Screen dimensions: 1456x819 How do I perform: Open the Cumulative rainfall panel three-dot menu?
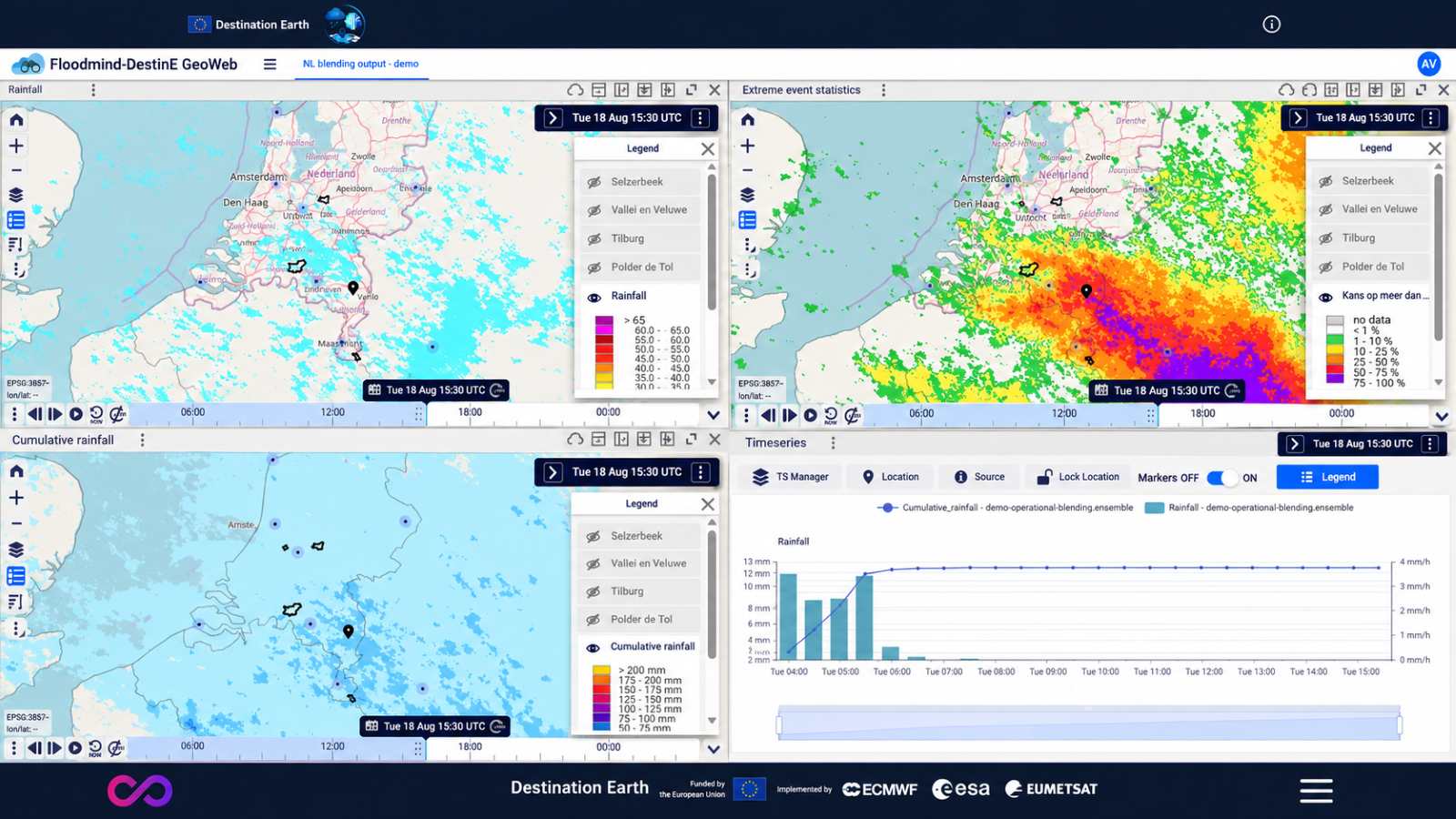point(142,440)
